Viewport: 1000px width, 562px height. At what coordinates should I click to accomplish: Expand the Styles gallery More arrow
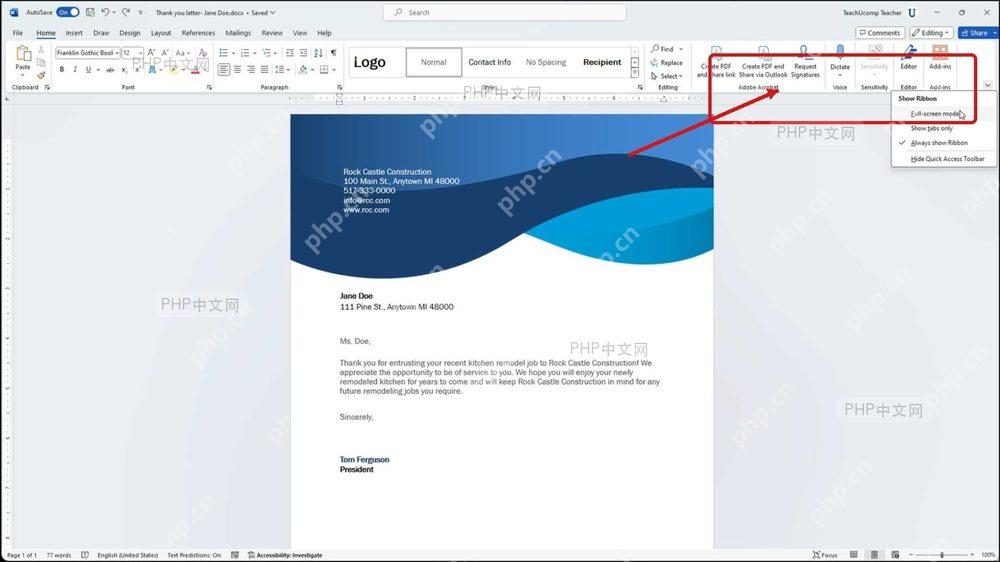coord(635,74)
